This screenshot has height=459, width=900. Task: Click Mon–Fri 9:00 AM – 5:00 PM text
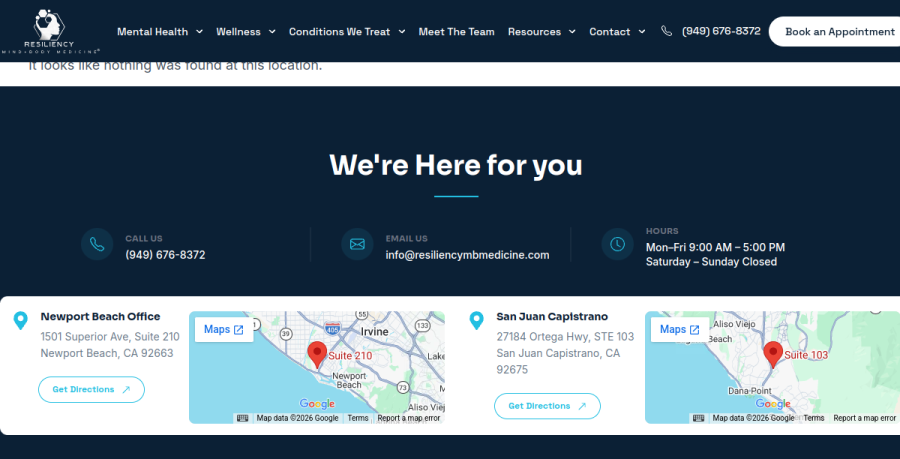coord(715,247)
